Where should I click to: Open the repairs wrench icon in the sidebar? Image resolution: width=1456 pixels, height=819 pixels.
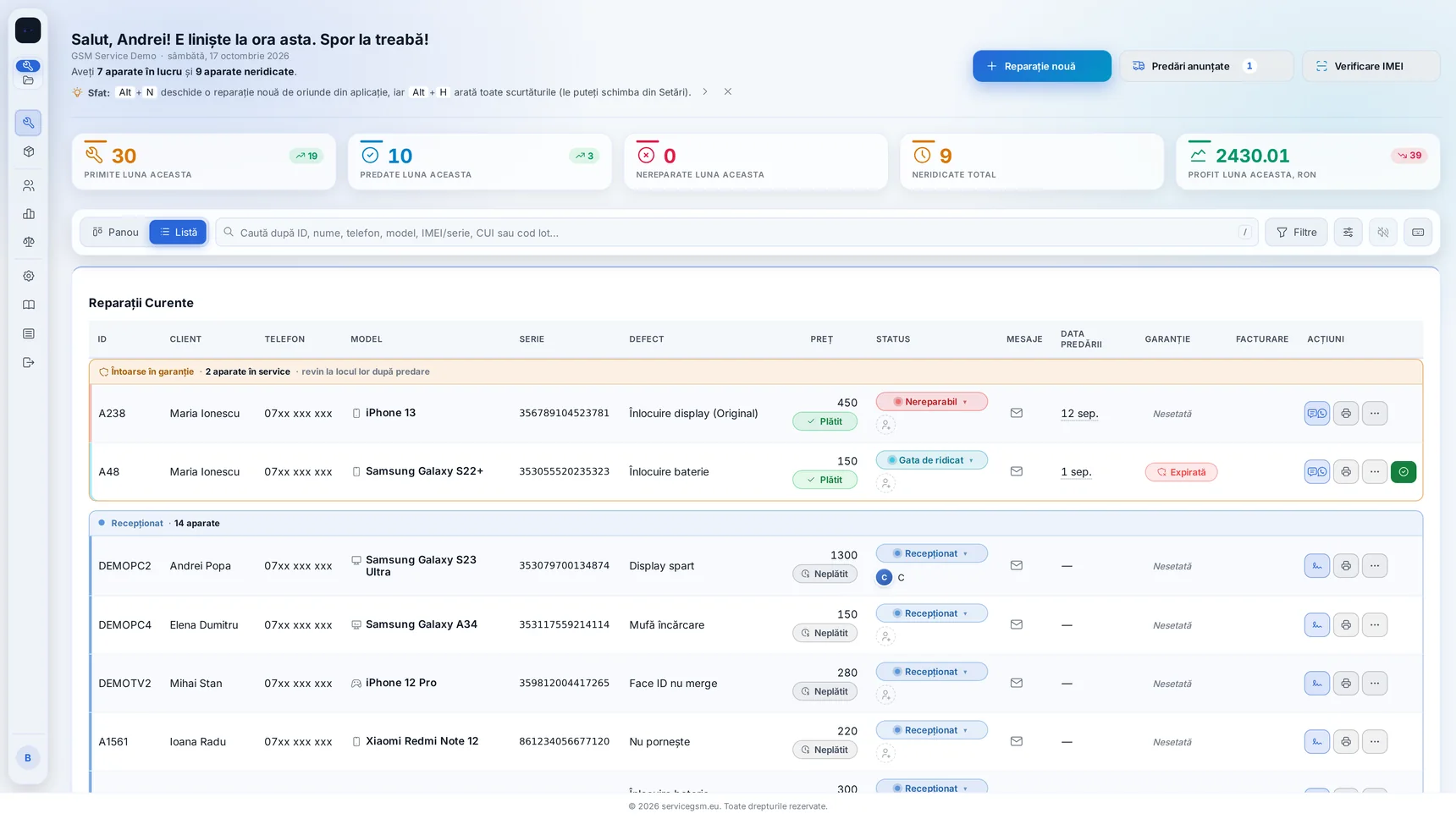[x=28, y=123]
